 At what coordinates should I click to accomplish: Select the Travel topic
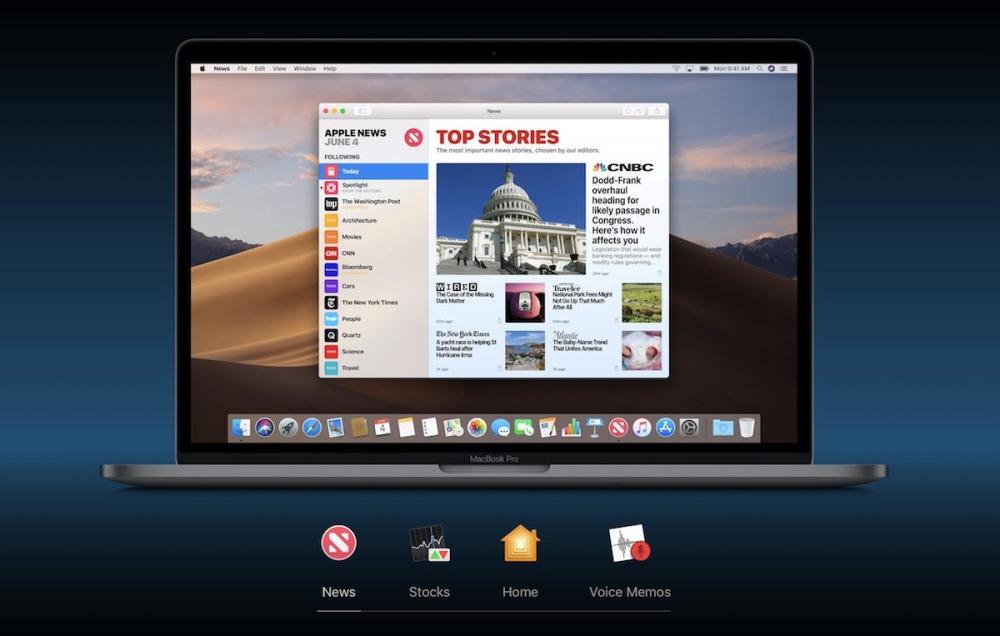click(374, 368)
